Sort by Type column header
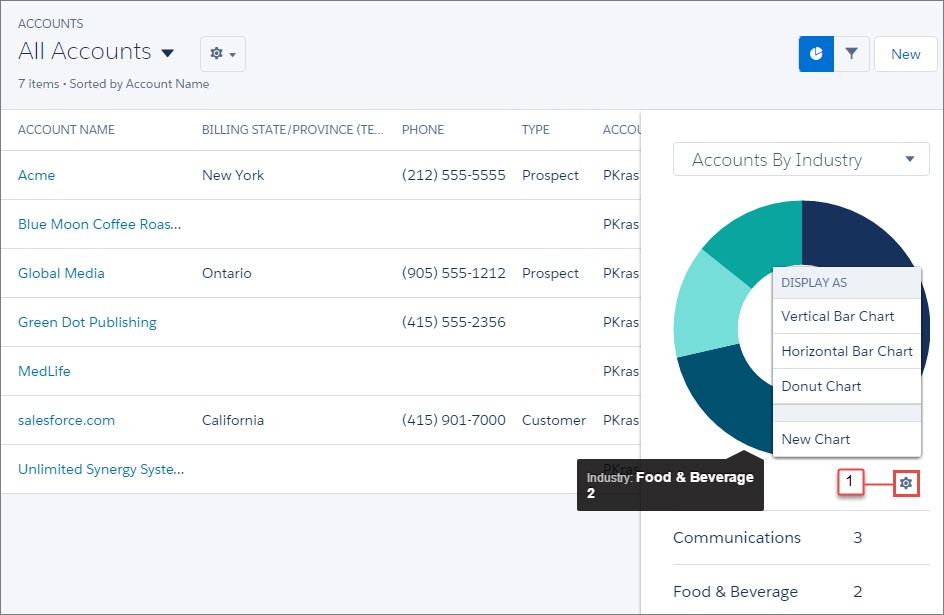This screenshot has width=944, height=615. coord(535,130)
